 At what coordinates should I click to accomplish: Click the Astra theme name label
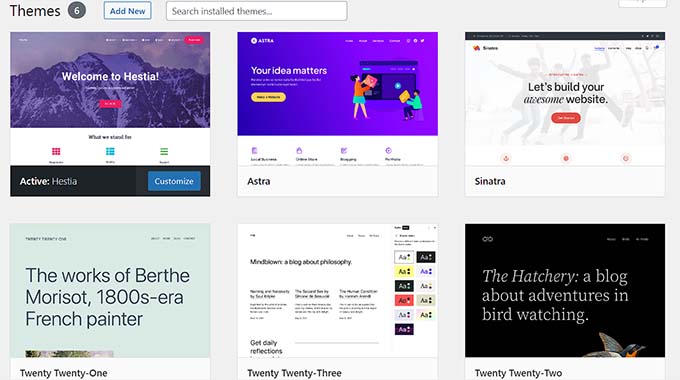pos(258,181)
